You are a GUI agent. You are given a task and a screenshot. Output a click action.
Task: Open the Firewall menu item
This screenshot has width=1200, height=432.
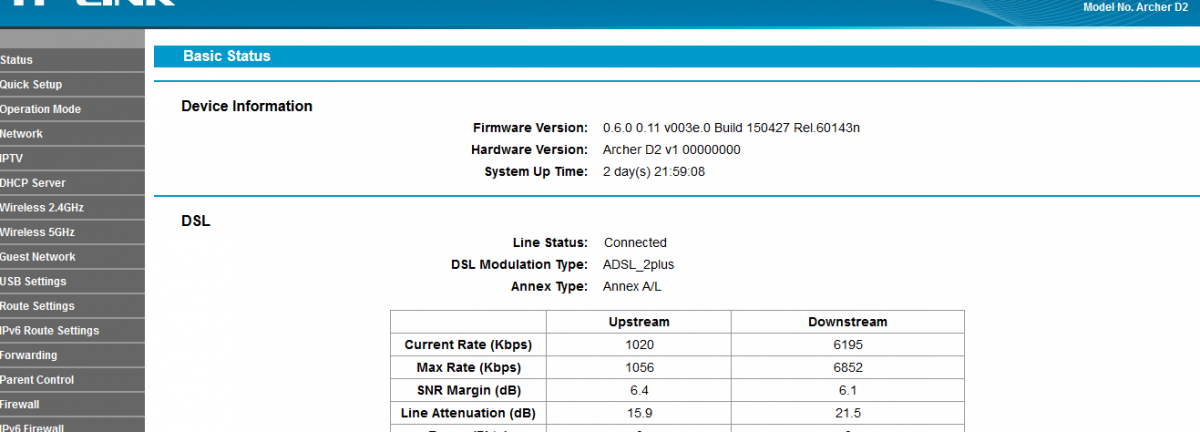click(72, 404)
